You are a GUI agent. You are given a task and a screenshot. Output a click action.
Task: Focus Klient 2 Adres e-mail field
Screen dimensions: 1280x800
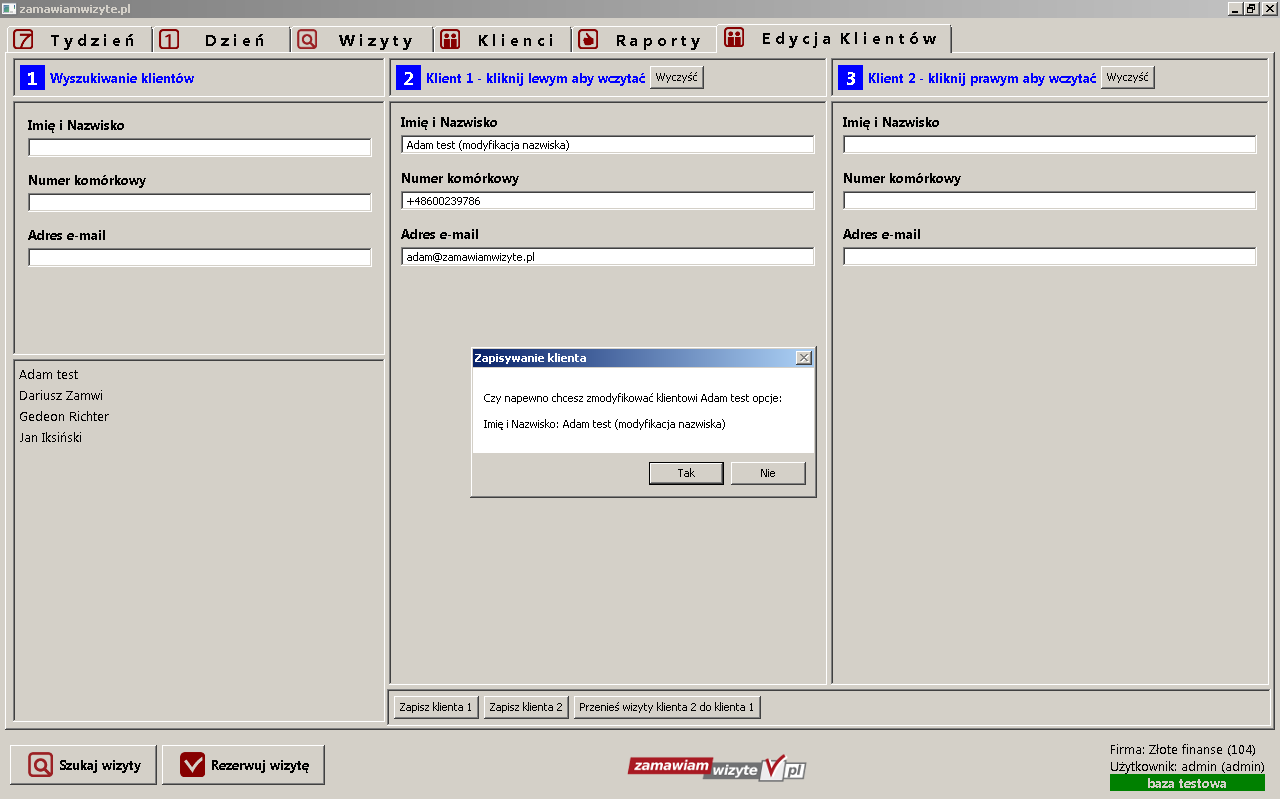tap(1050, 257)
